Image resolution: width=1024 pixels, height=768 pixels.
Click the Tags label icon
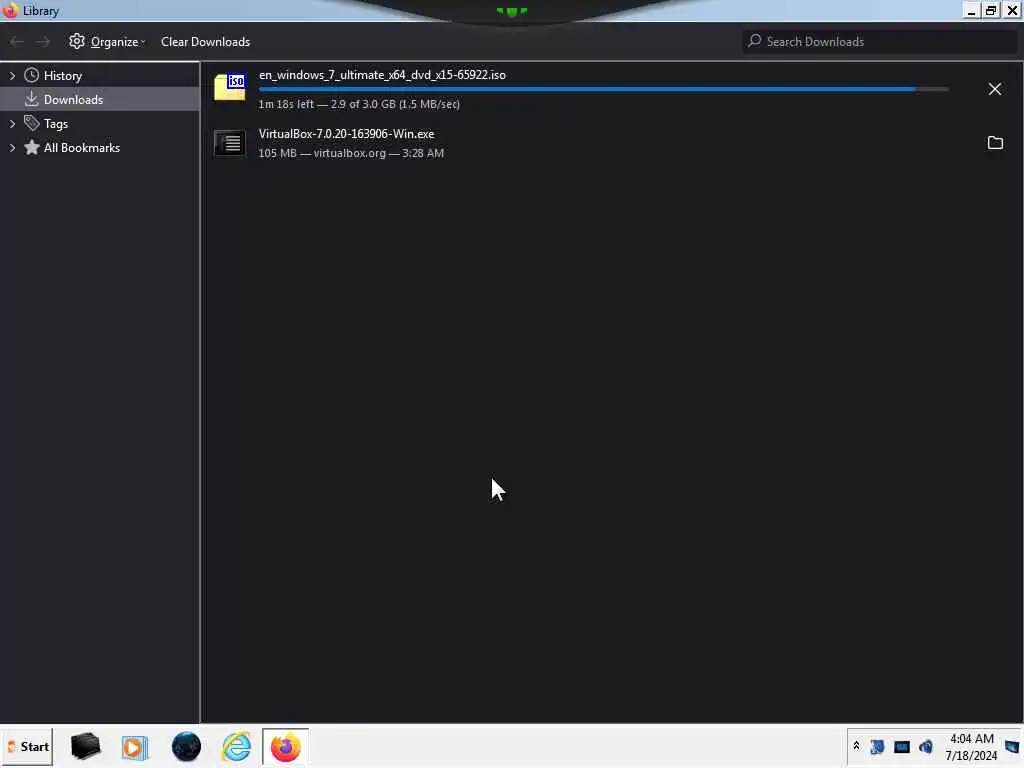coord(31,123)
